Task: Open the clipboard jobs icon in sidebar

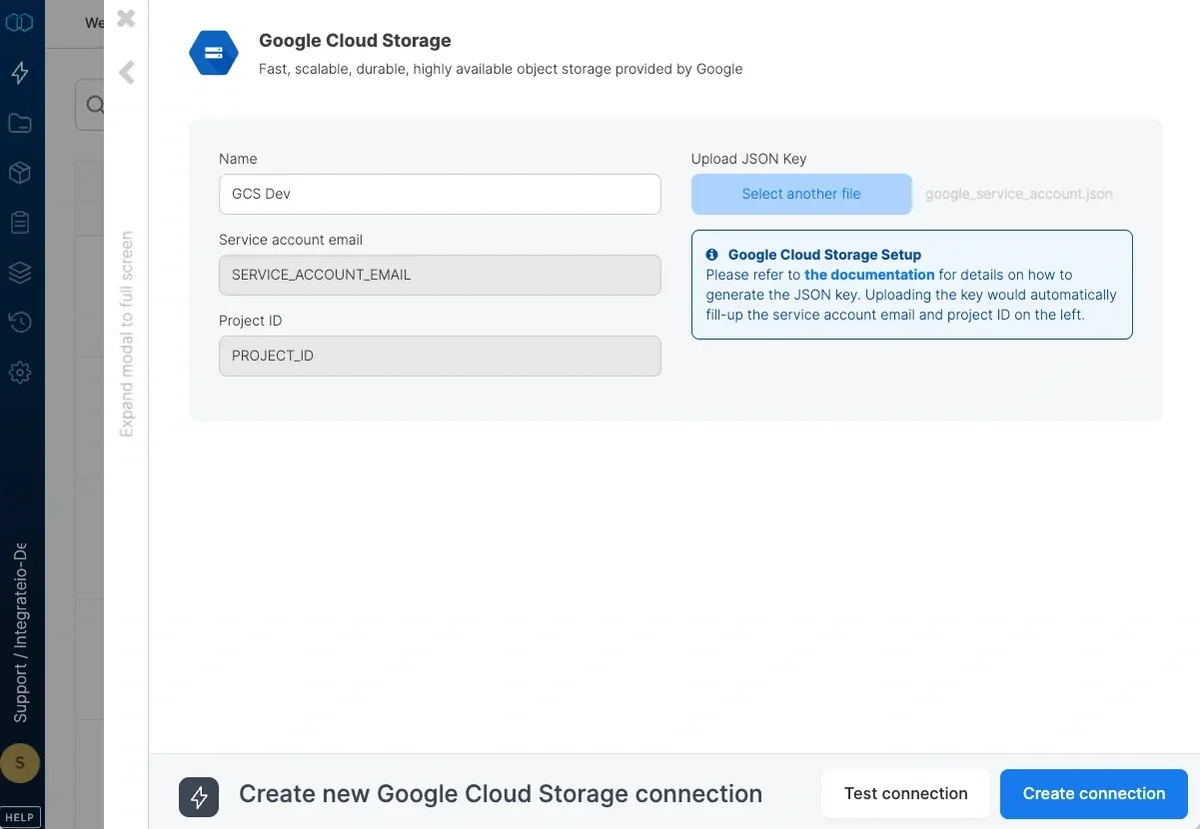Action: (x=20, y=222)
